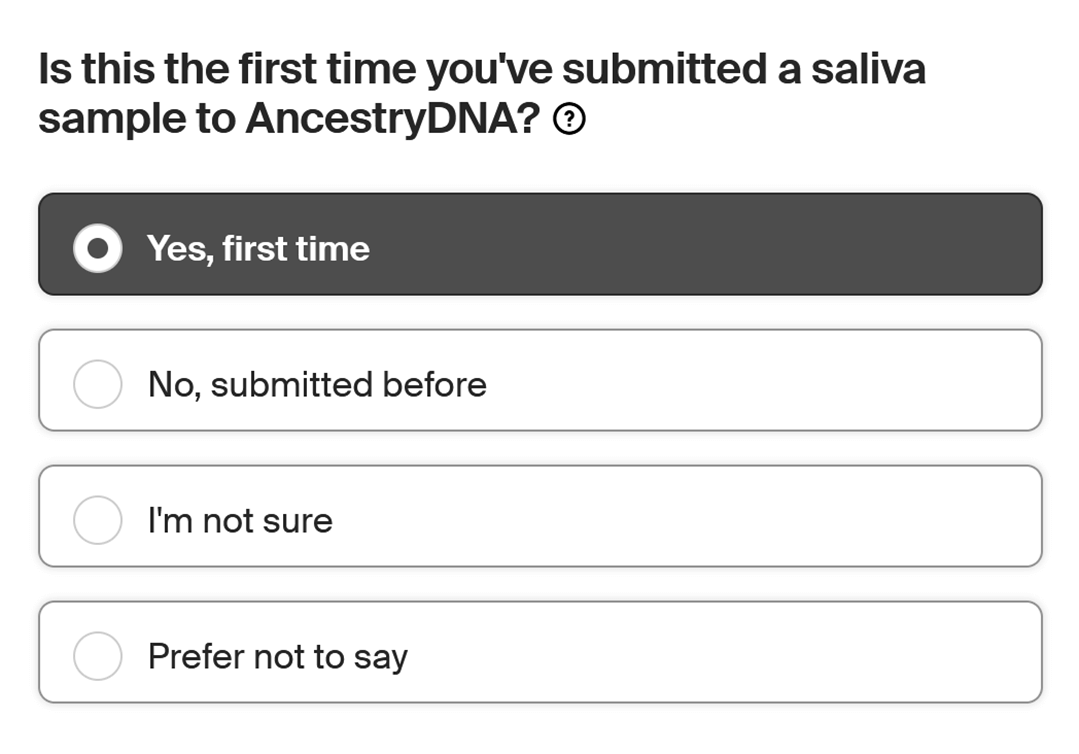Click the 'No, submitted before' label text
Screen dimensions: 1079x754
coord(317,384)
